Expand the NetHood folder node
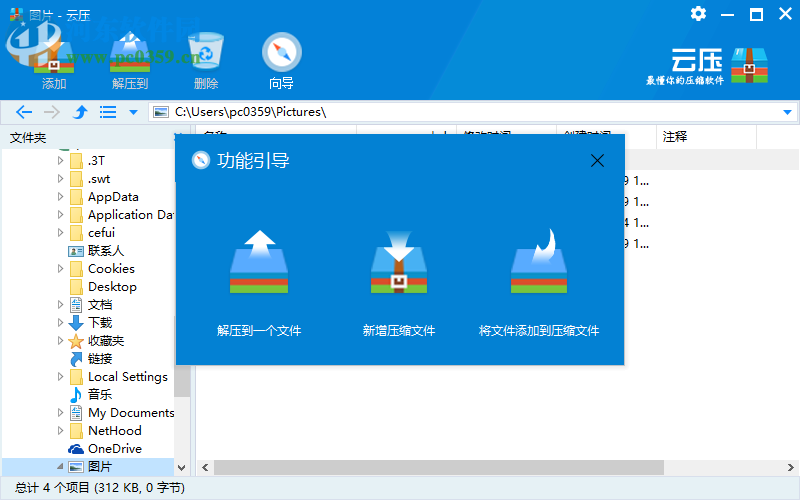This screenshot has height=500, width=800. [x=60, y=431]
